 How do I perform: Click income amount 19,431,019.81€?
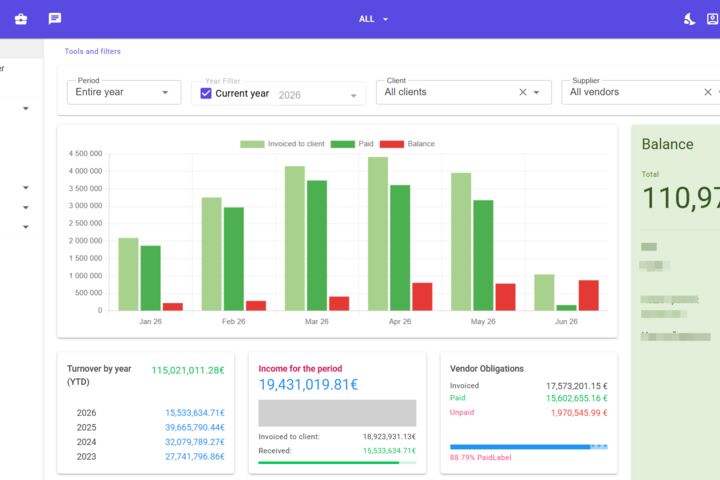click(308, 384)
